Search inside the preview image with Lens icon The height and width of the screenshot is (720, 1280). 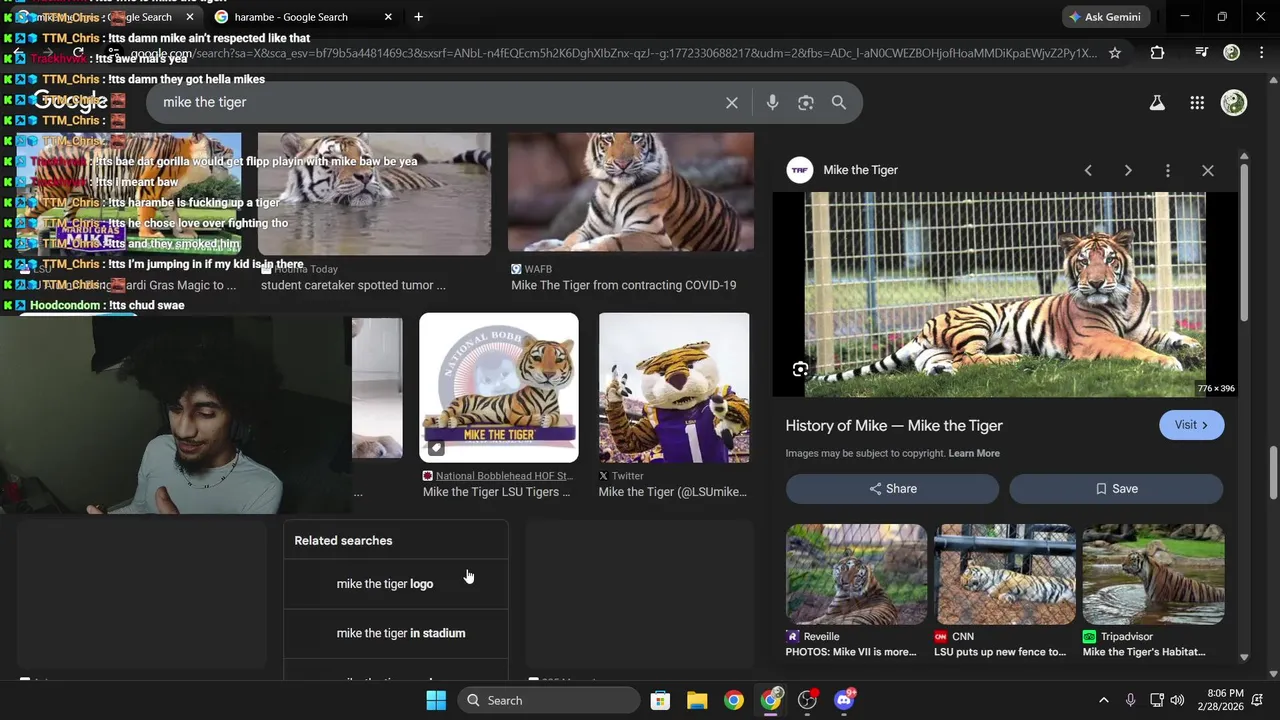point(800,370)
